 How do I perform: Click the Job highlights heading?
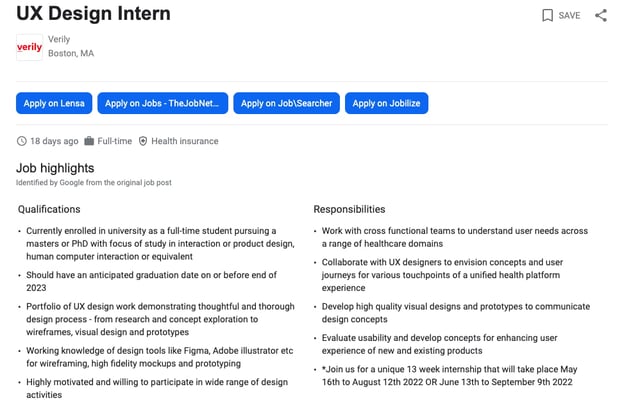tap(56, 168)
